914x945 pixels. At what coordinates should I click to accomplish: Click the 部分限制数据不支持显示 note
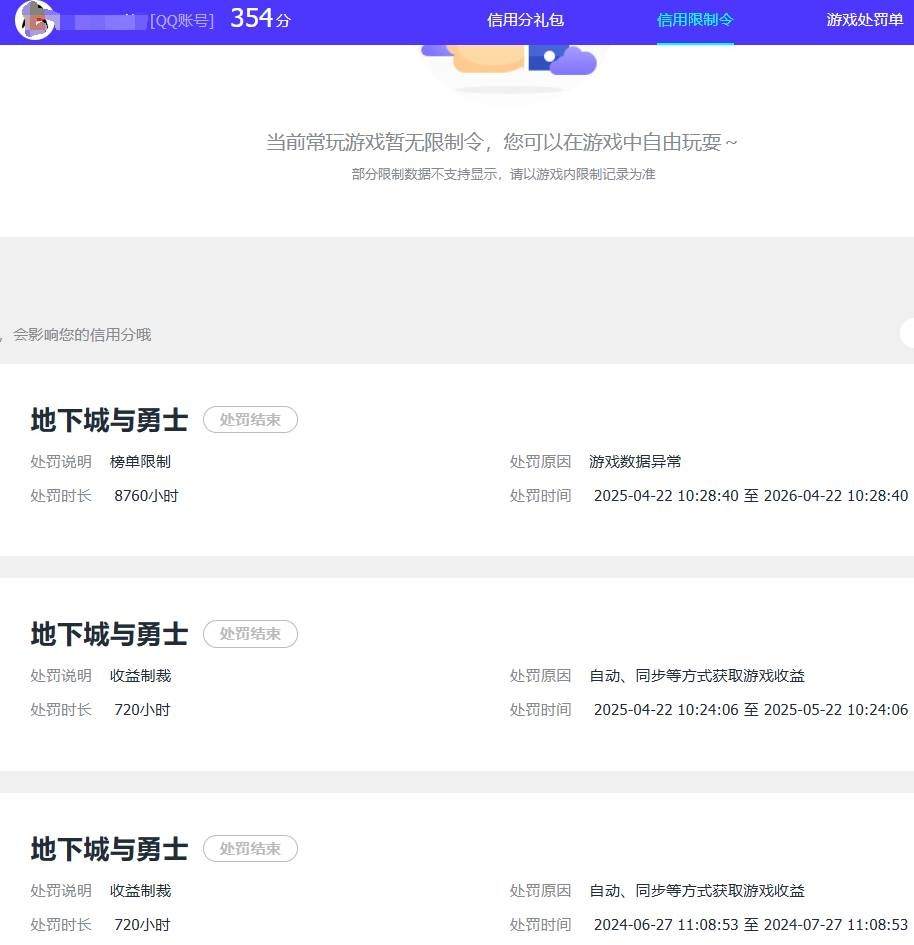(503, 174)
